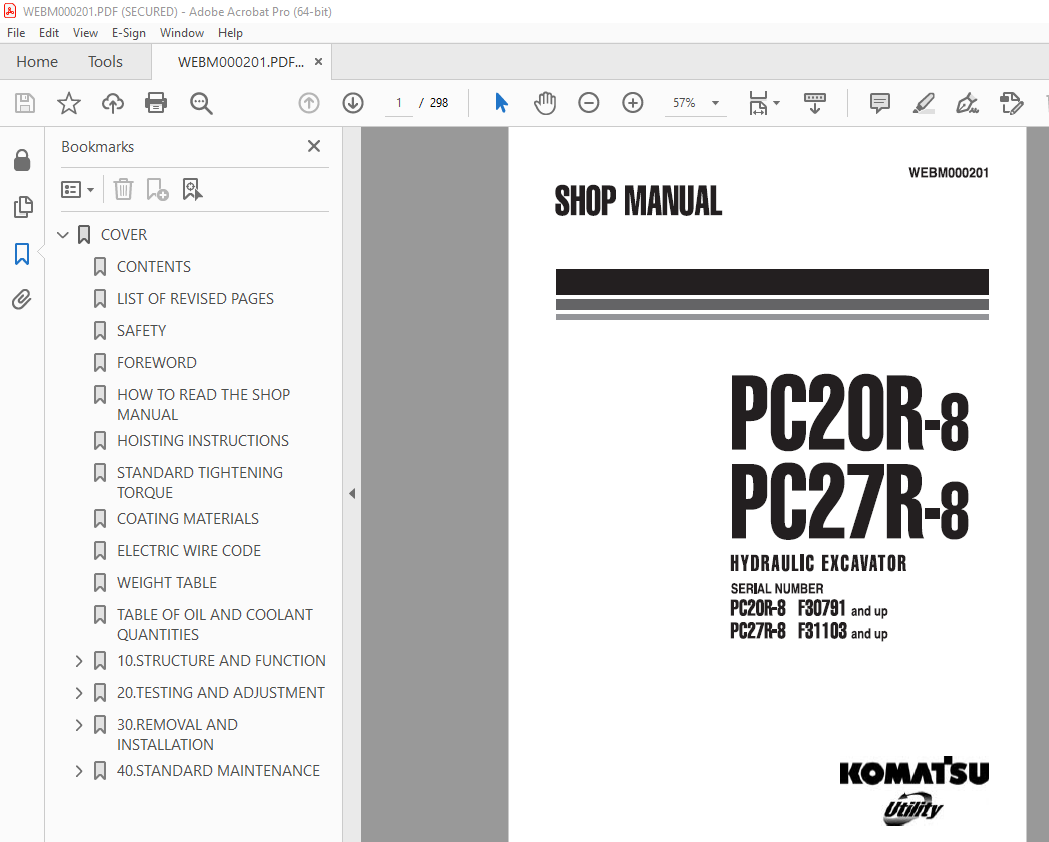Click the Fit width page icon
Screen dimensions: 1049x842
click(x=759, y=103)
